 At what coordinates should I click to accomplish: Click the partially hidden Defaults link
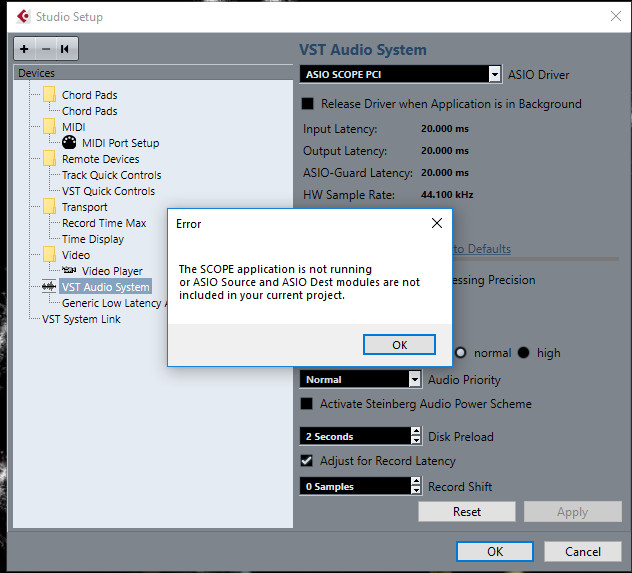482,249
